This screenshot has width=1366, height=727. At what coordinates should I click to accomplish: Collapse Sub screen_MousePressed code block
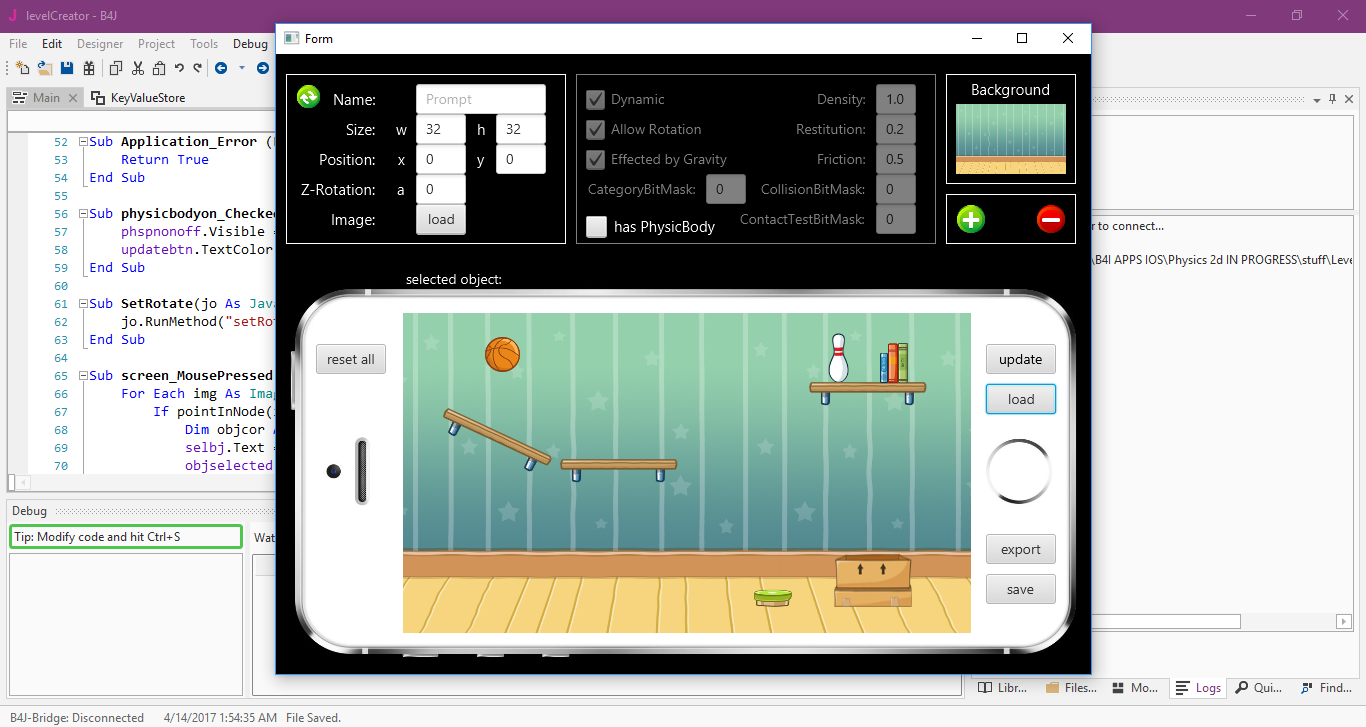coord(83,376)
